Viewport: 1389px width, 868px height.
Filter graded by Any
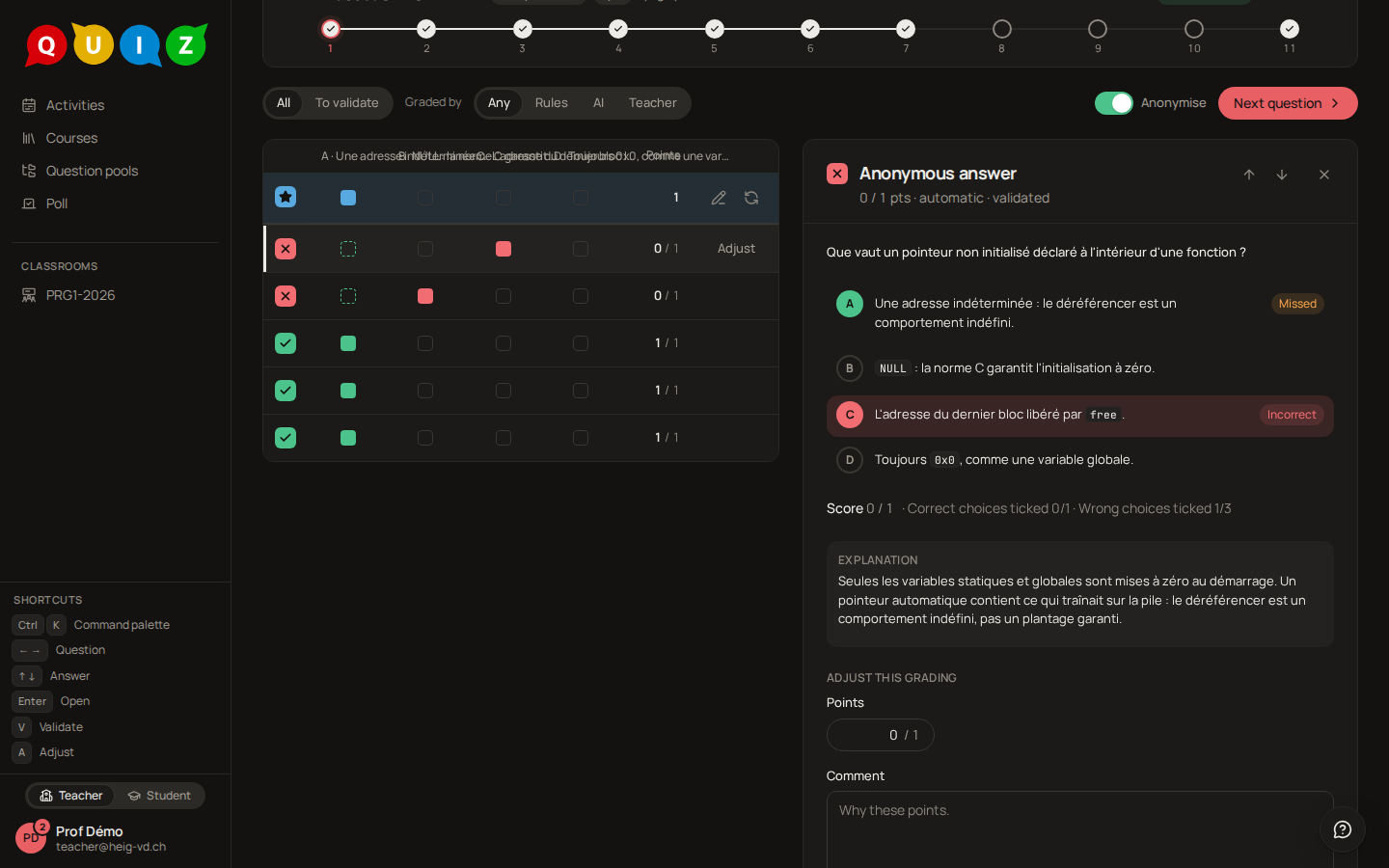tap(499, 103)
